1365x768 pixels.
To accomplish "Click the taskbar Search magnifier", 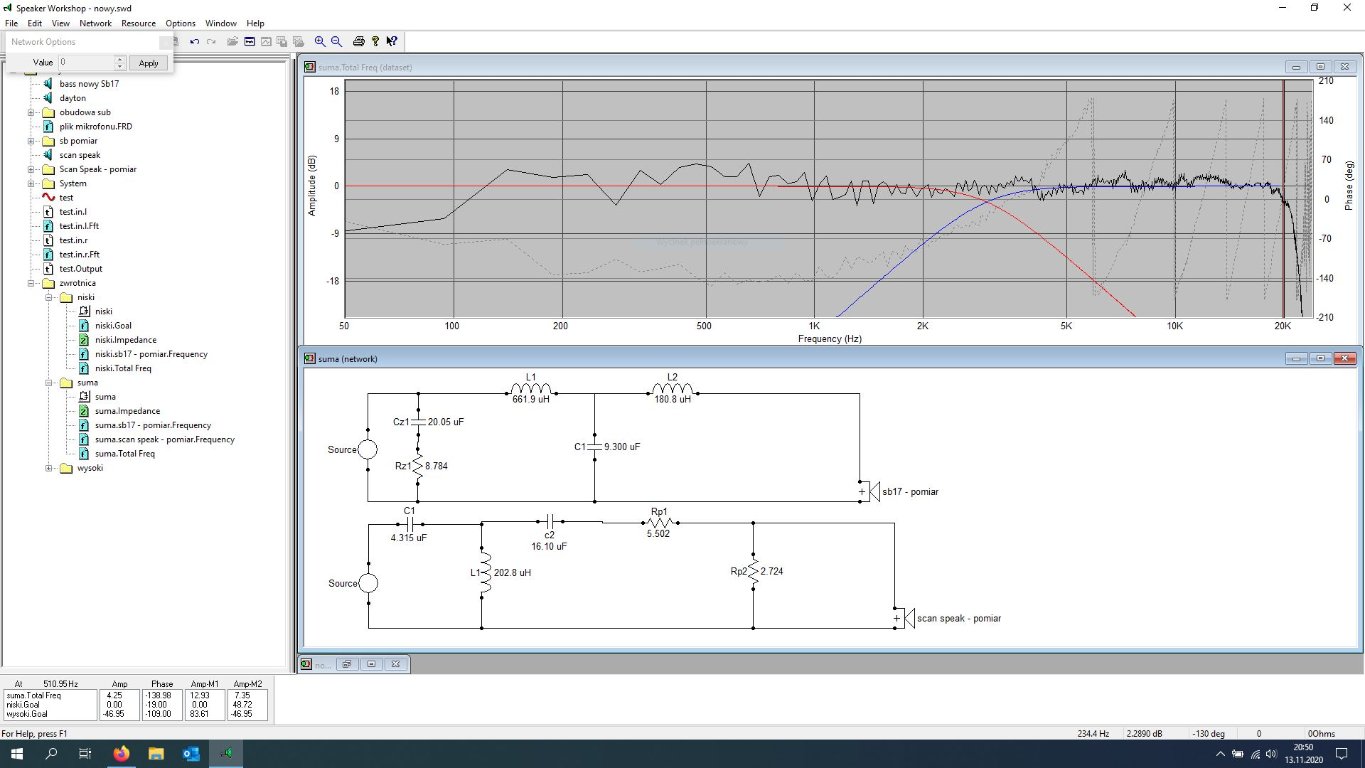I will (51, 753).
